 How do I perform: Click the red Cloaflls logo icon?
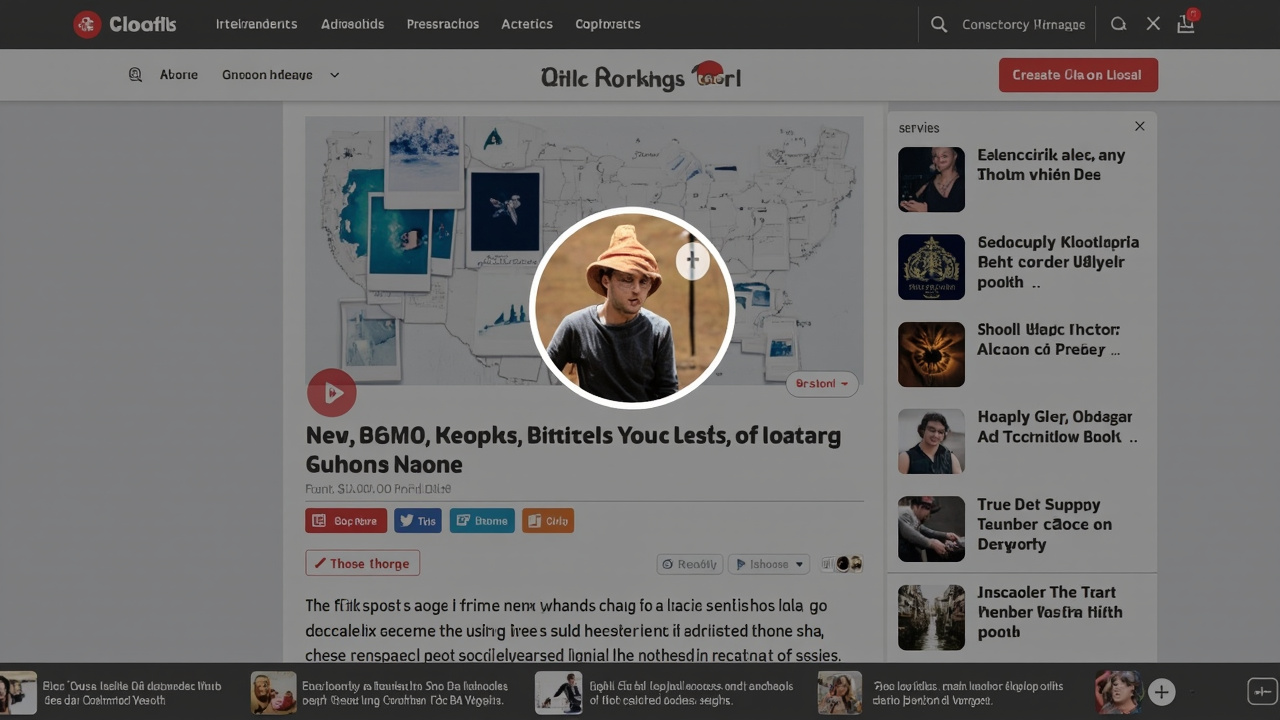[87, 24]
